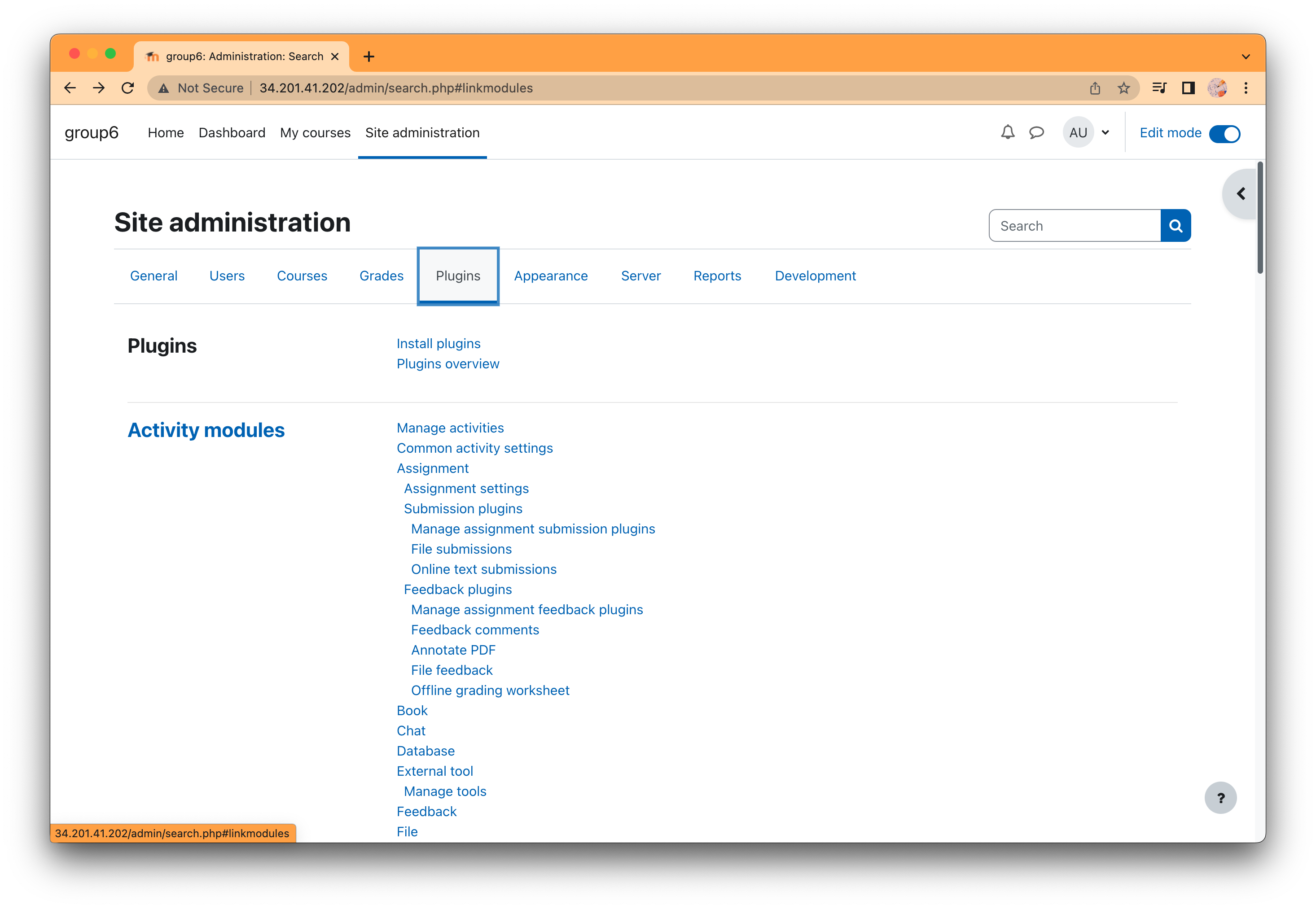The width and height of the screenshot is (1316, 909).
Task: Select the General tab
Action: click(x=153, y=275)
